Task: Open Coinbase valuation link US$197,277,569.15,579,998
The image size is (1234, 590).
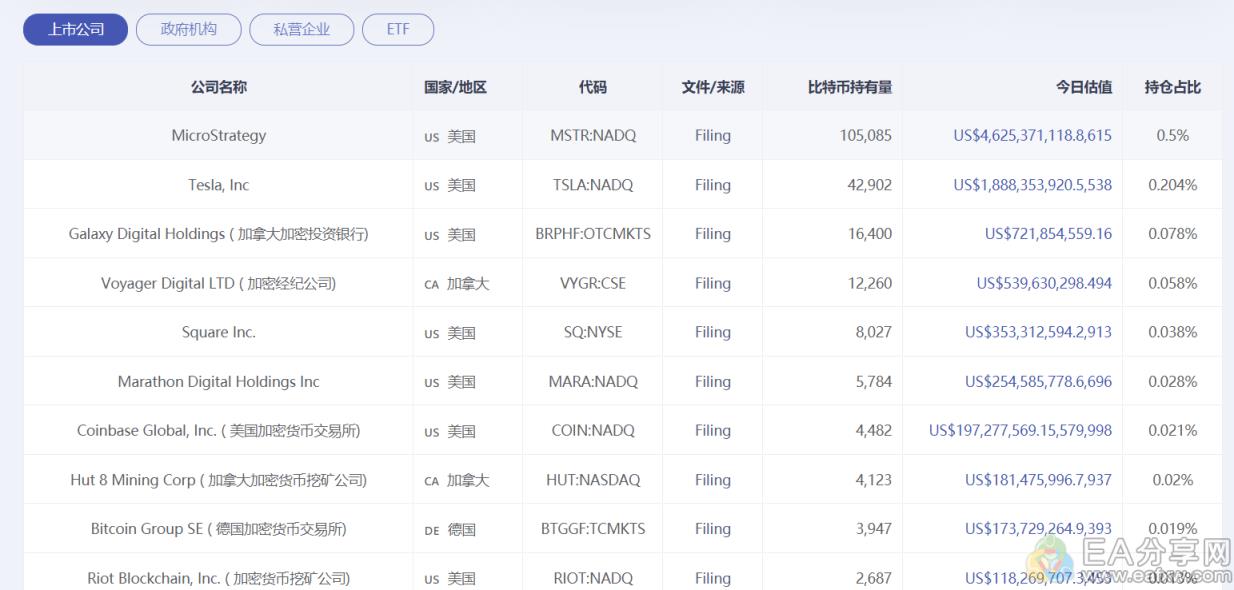Action: [x=1020, y=430]
